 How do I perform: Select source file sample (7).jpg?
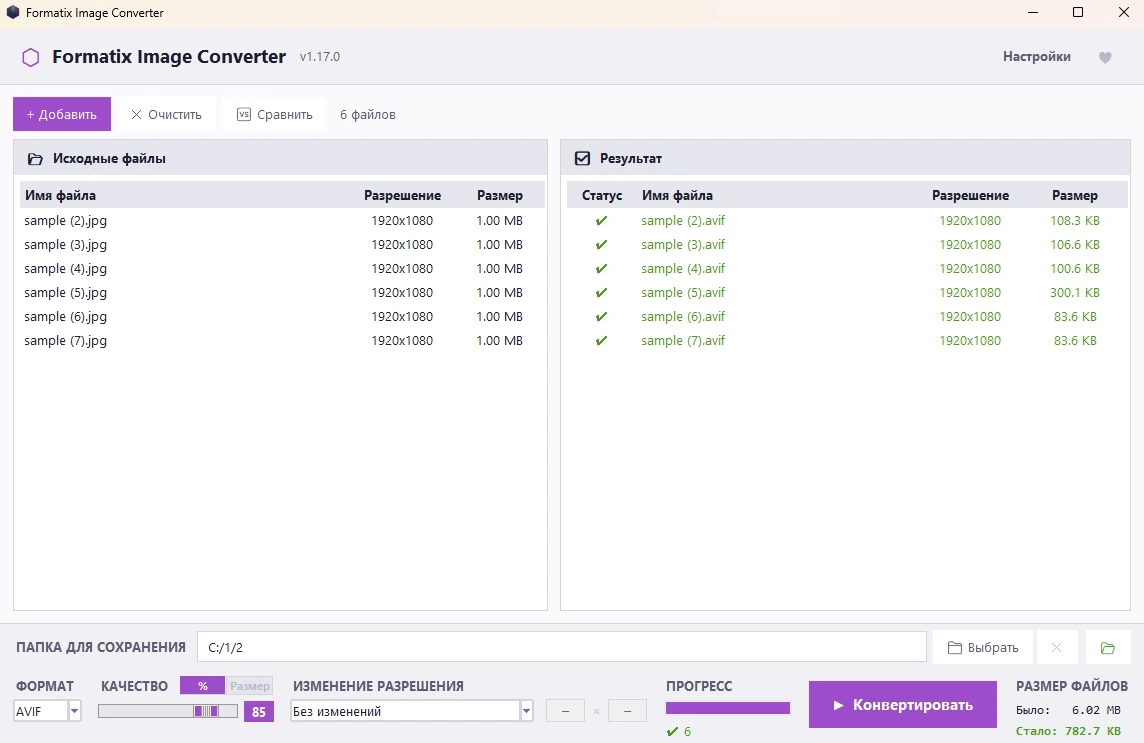coord(282,341)
